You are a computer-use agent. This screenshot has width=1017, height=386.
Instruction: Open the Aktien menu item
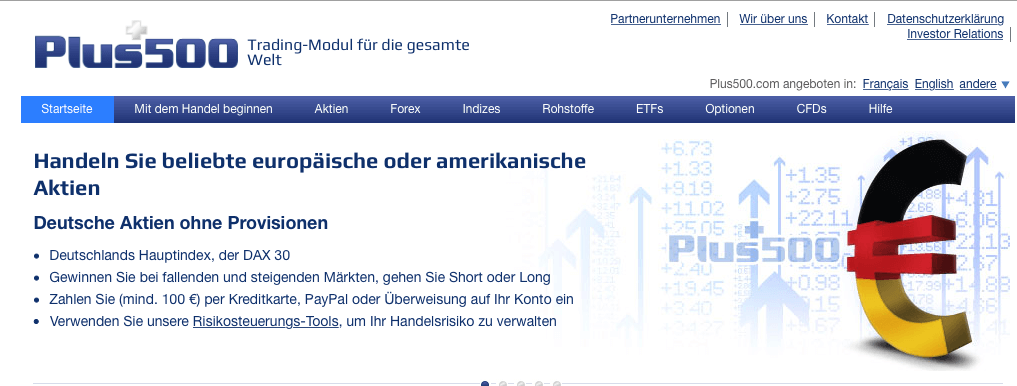(x=331, y=109)
